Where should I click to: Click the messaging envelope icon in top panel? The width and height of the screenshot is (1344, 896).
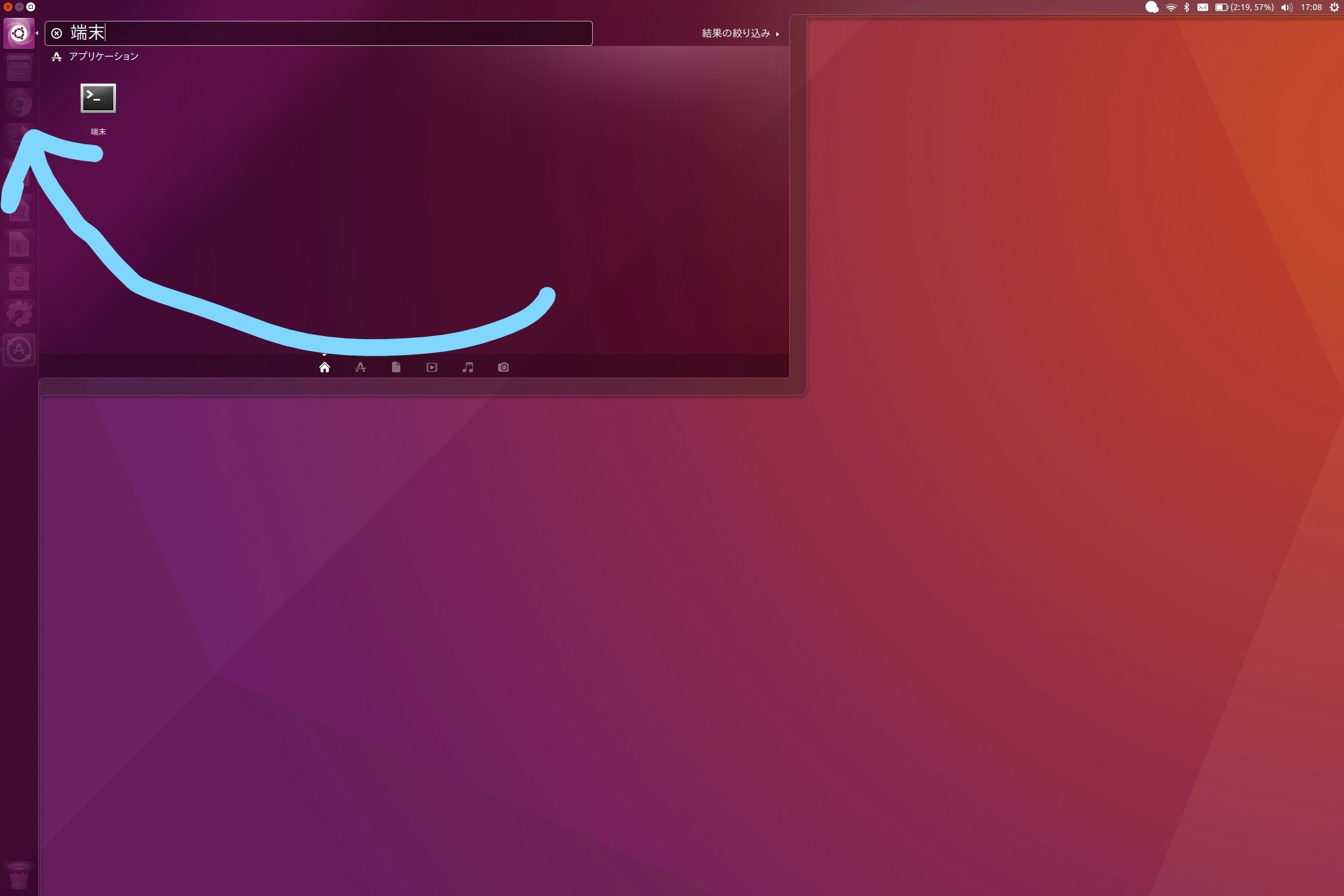pos(1202,8)
